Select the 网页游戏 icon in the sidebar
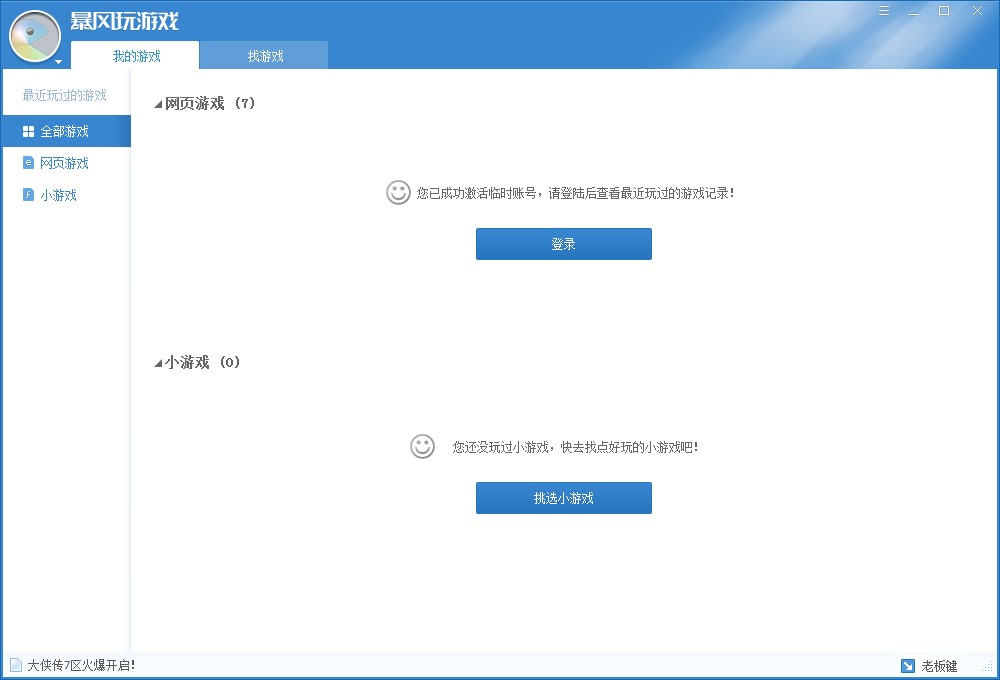Image resolution: width=1000 pixels, height=680 pixels. click(28, 163)
